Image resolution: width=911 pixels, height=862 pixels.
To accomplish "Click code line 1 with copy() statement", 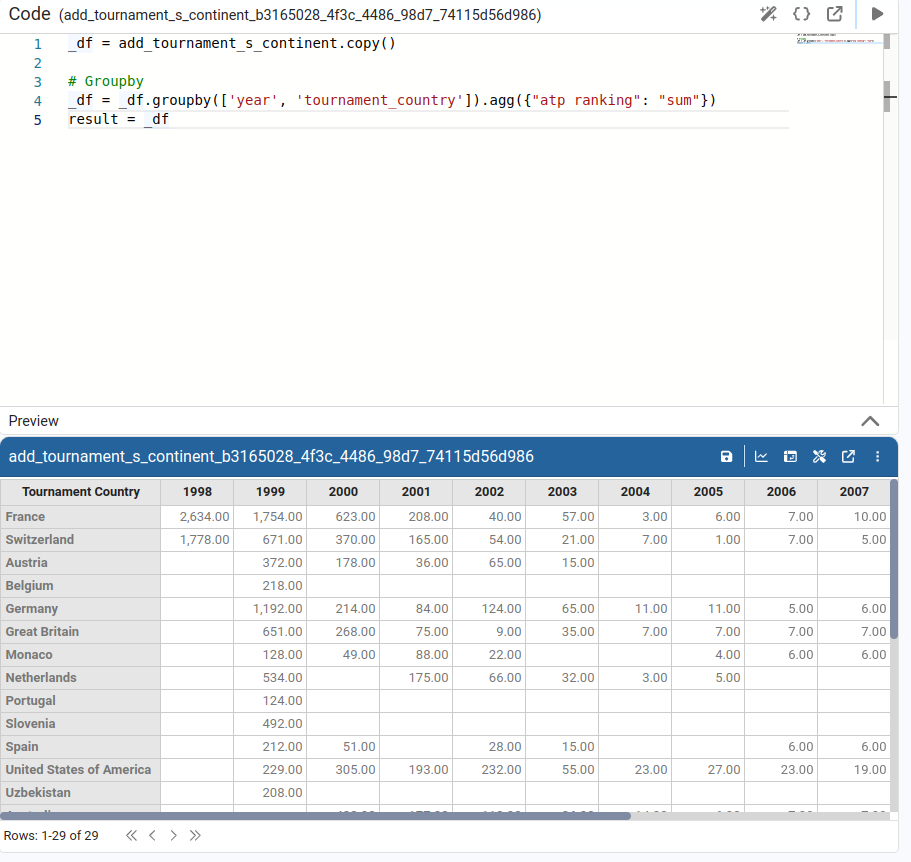I will pyautogui.click(x=232, y=44).
